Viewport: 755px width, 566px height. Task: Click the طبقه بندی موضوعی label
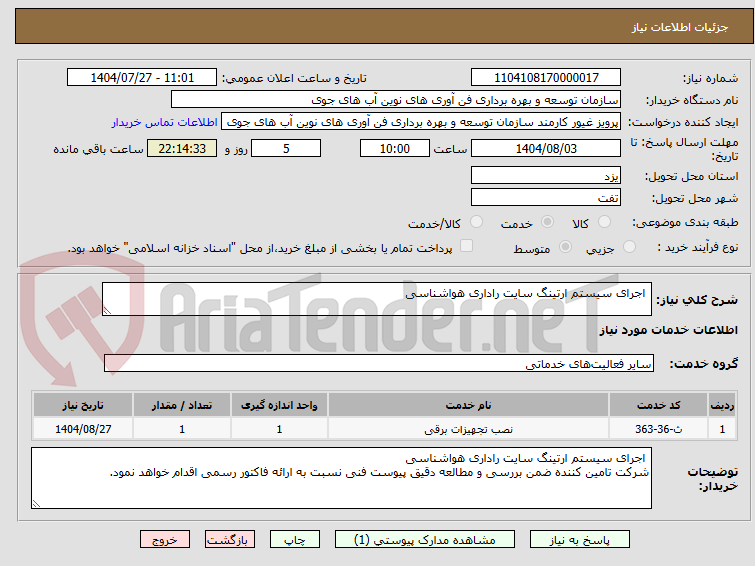685,223
